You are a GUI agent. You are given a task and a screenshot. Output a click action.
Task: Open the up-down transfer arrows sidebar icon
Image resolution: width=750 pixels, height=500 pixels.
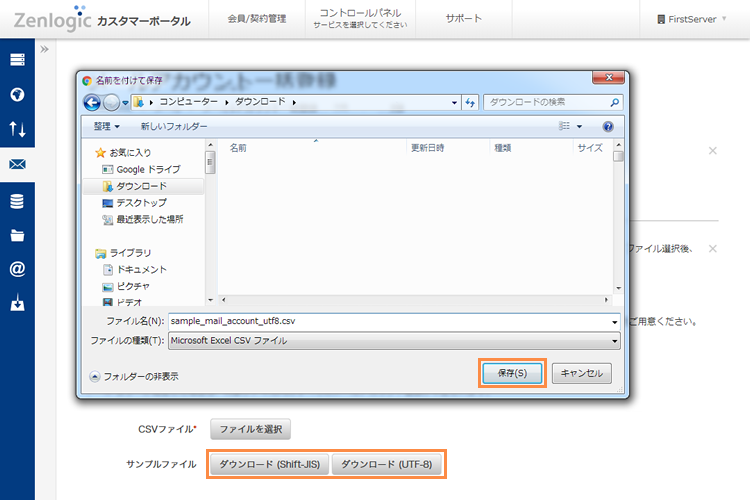pos(17,129)
